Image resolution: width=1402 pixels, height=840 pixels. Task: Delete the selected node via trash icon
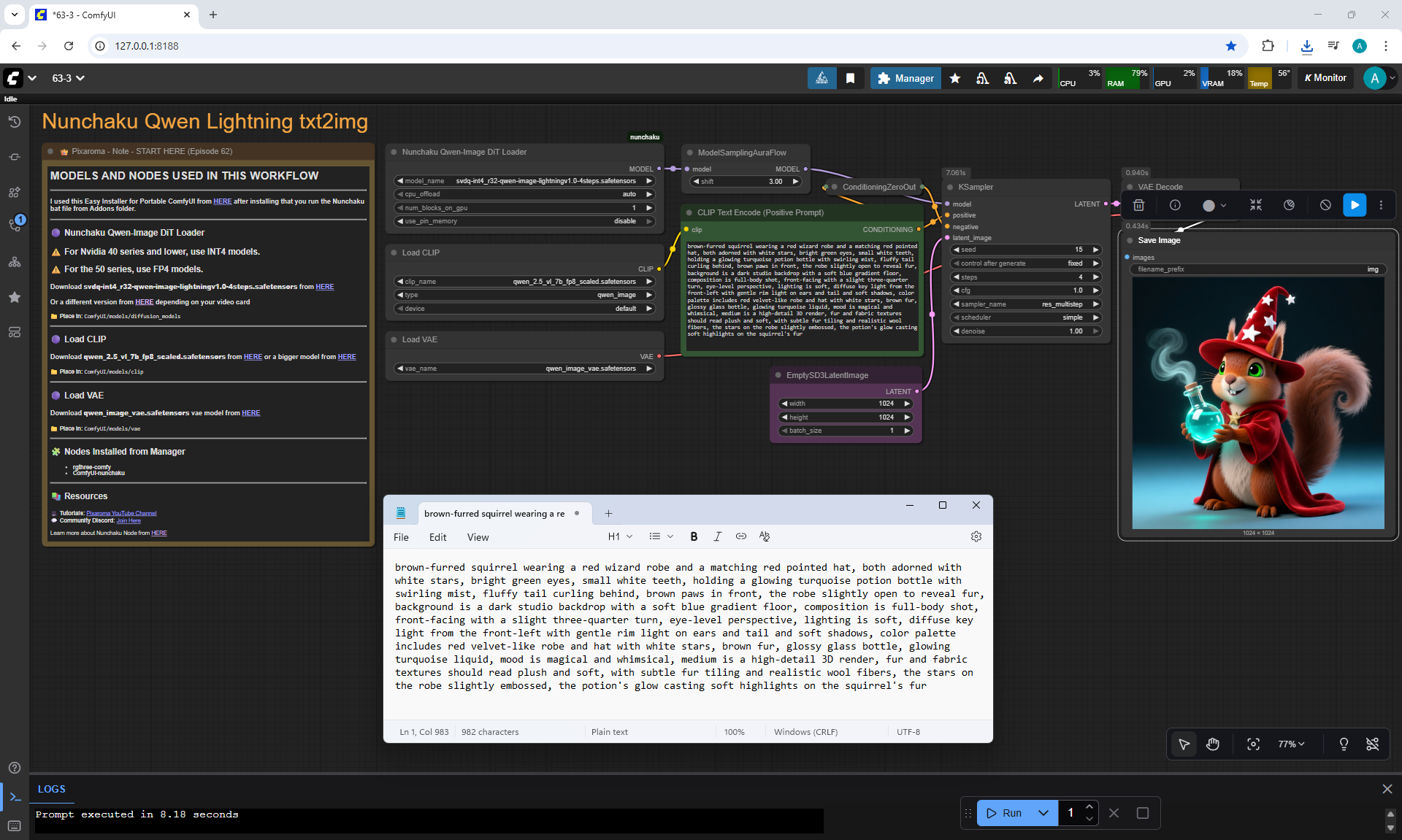point(1138,206)
